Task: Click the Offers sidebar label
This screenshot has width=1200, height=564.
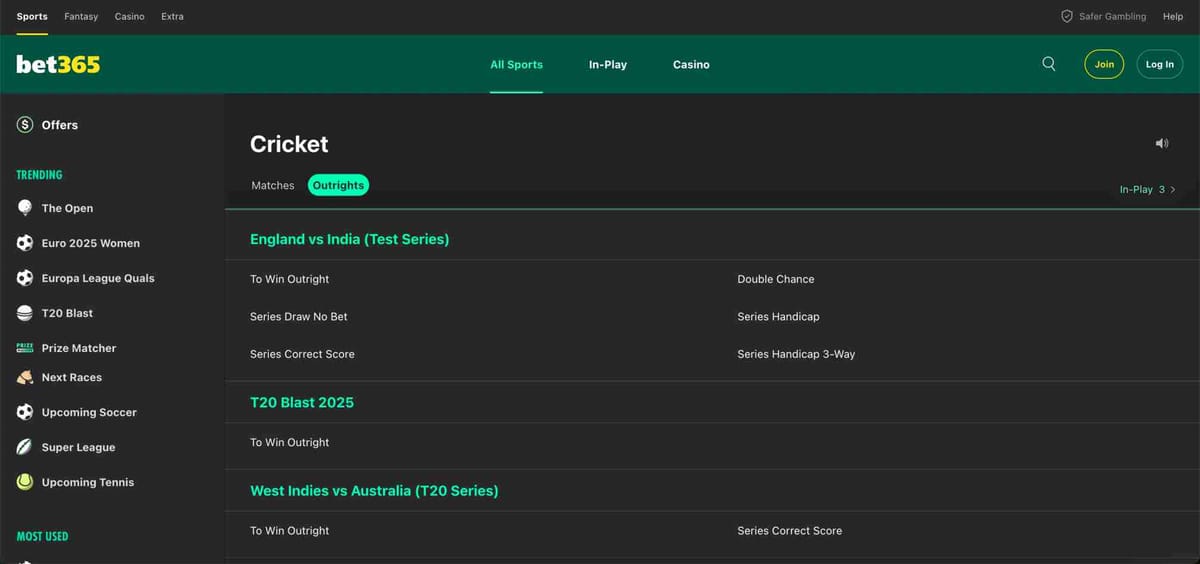Action: (x=60, y=125)
